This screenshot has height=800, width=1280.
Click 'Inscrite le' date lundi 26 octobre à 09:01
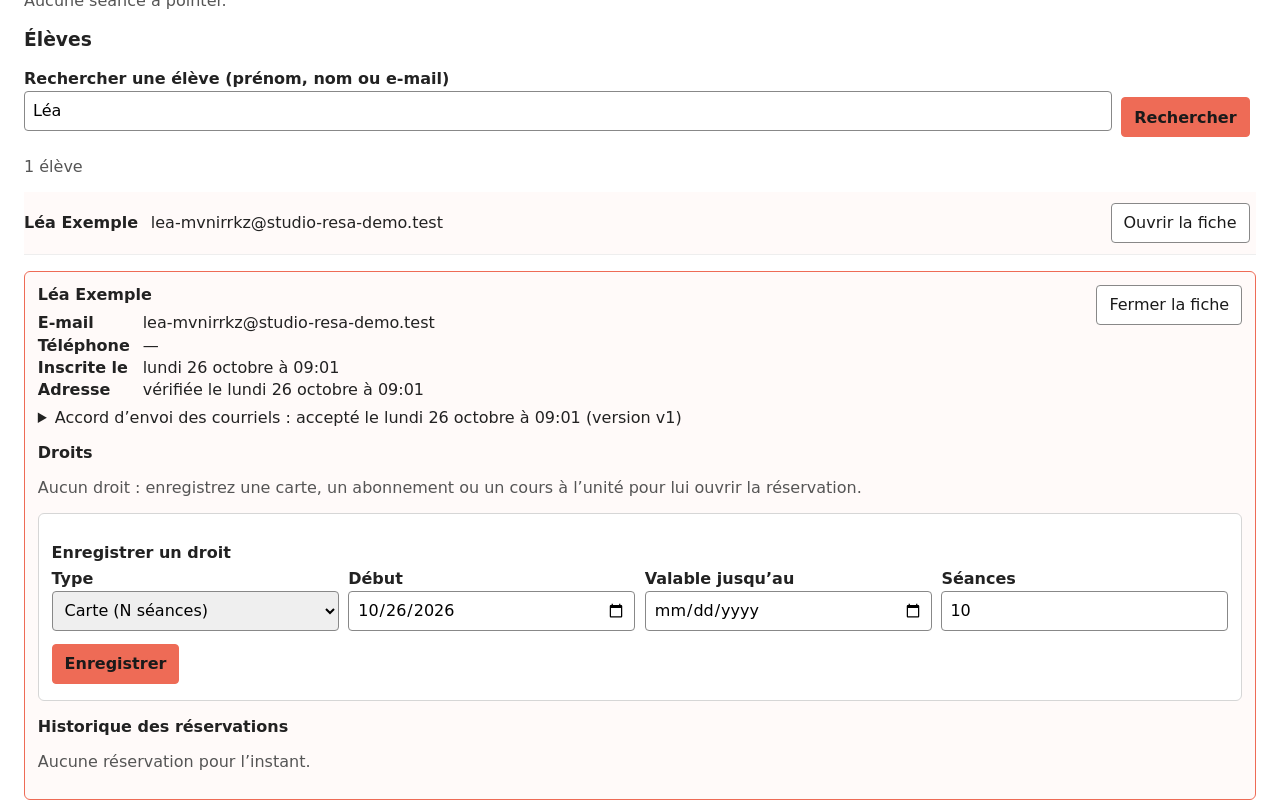(241, 368)
